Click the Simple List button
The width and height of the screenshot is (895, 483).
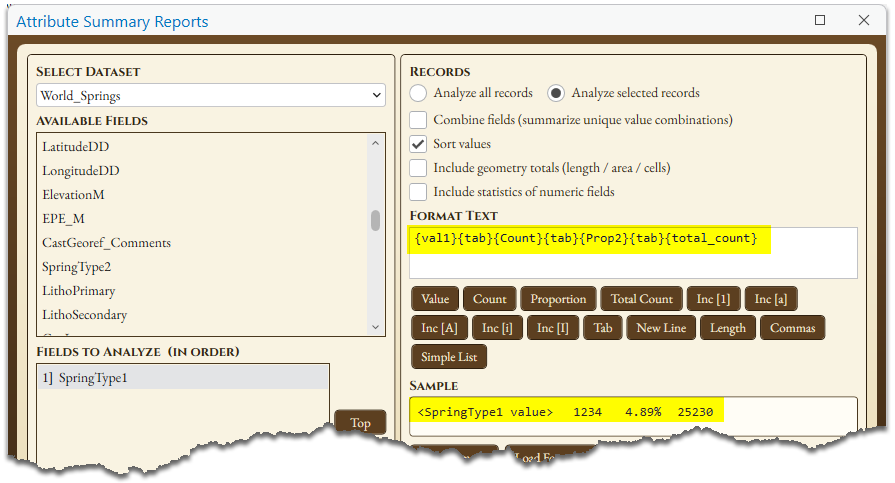click(449, 357)
